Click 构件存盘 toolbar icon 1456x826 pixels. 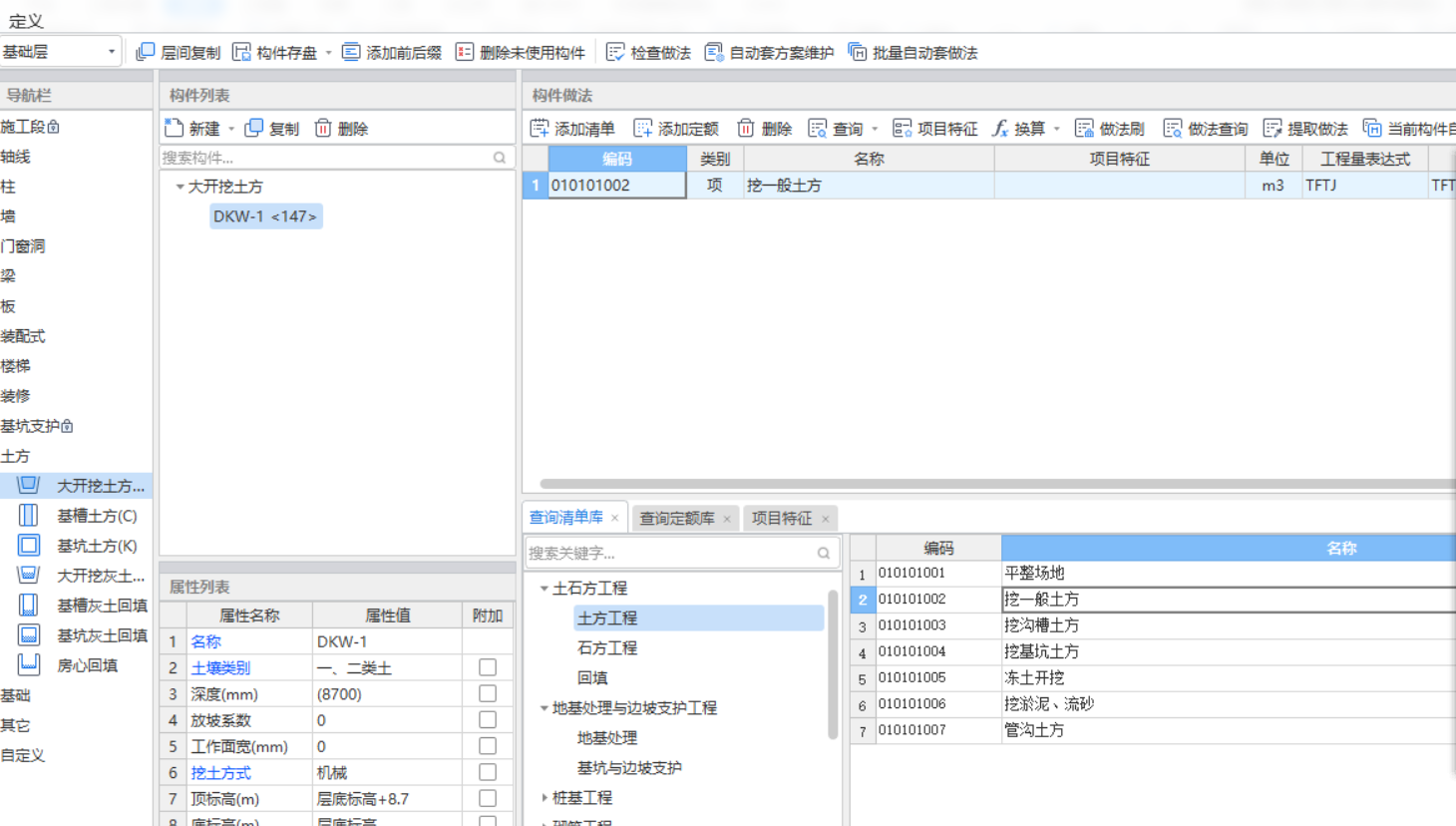click(241, 52)
